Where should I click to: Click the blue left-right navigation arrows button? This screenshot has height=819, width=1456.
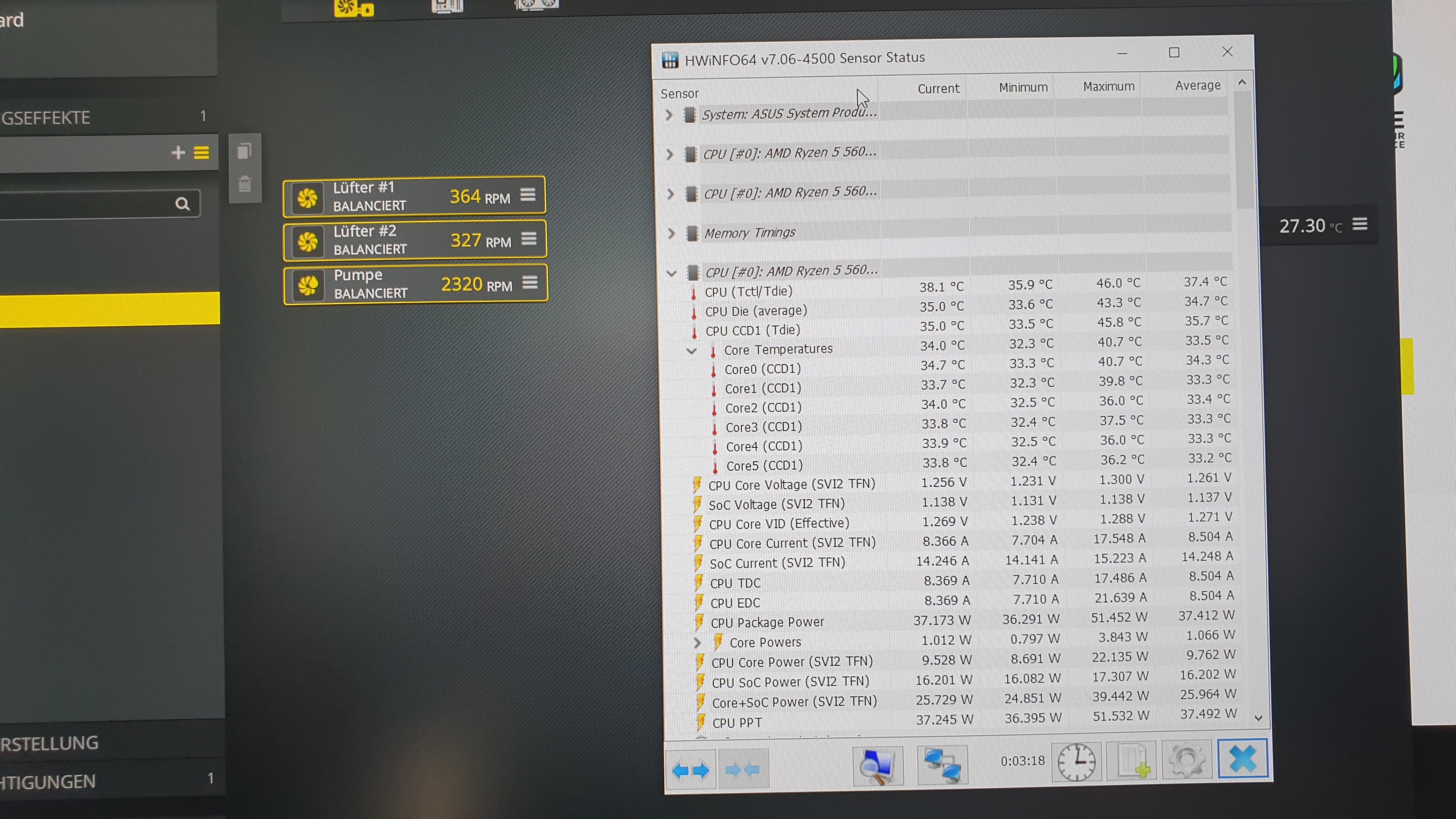[691, 770]
